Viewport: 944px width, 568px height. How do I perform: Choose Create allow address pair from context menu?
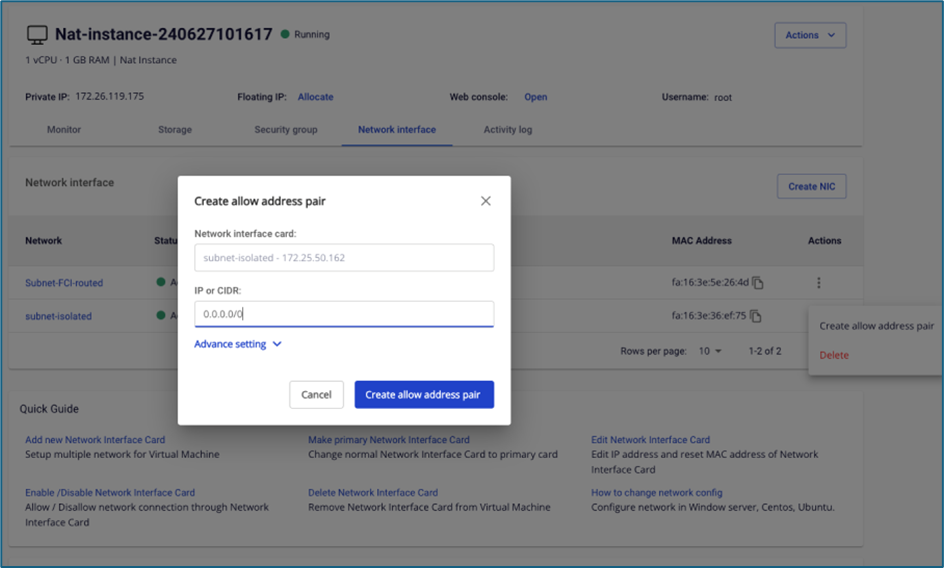pos(876,326)
